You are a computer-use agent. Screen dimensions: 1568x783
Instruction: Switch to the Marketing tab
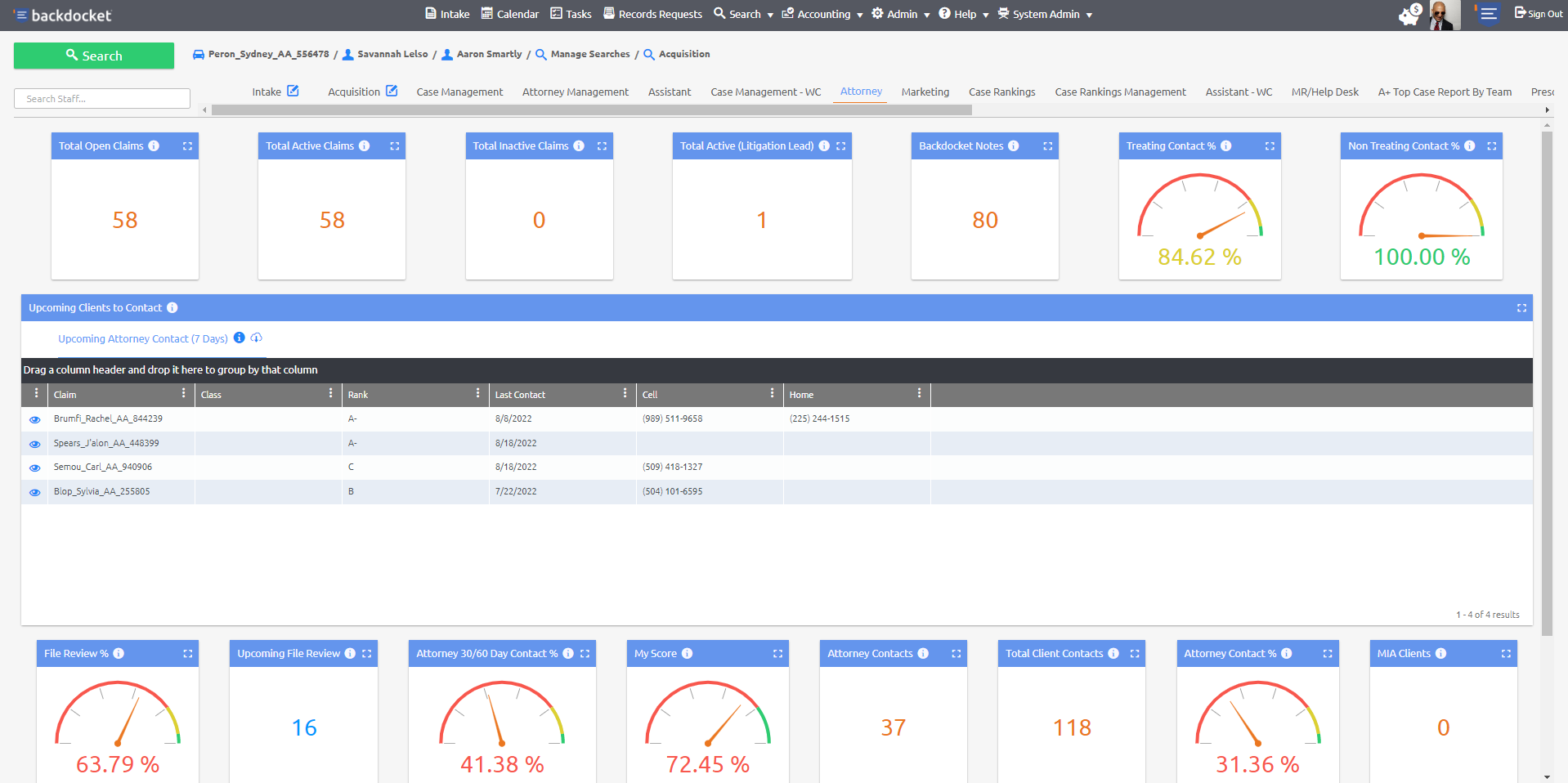click(925, 92)
